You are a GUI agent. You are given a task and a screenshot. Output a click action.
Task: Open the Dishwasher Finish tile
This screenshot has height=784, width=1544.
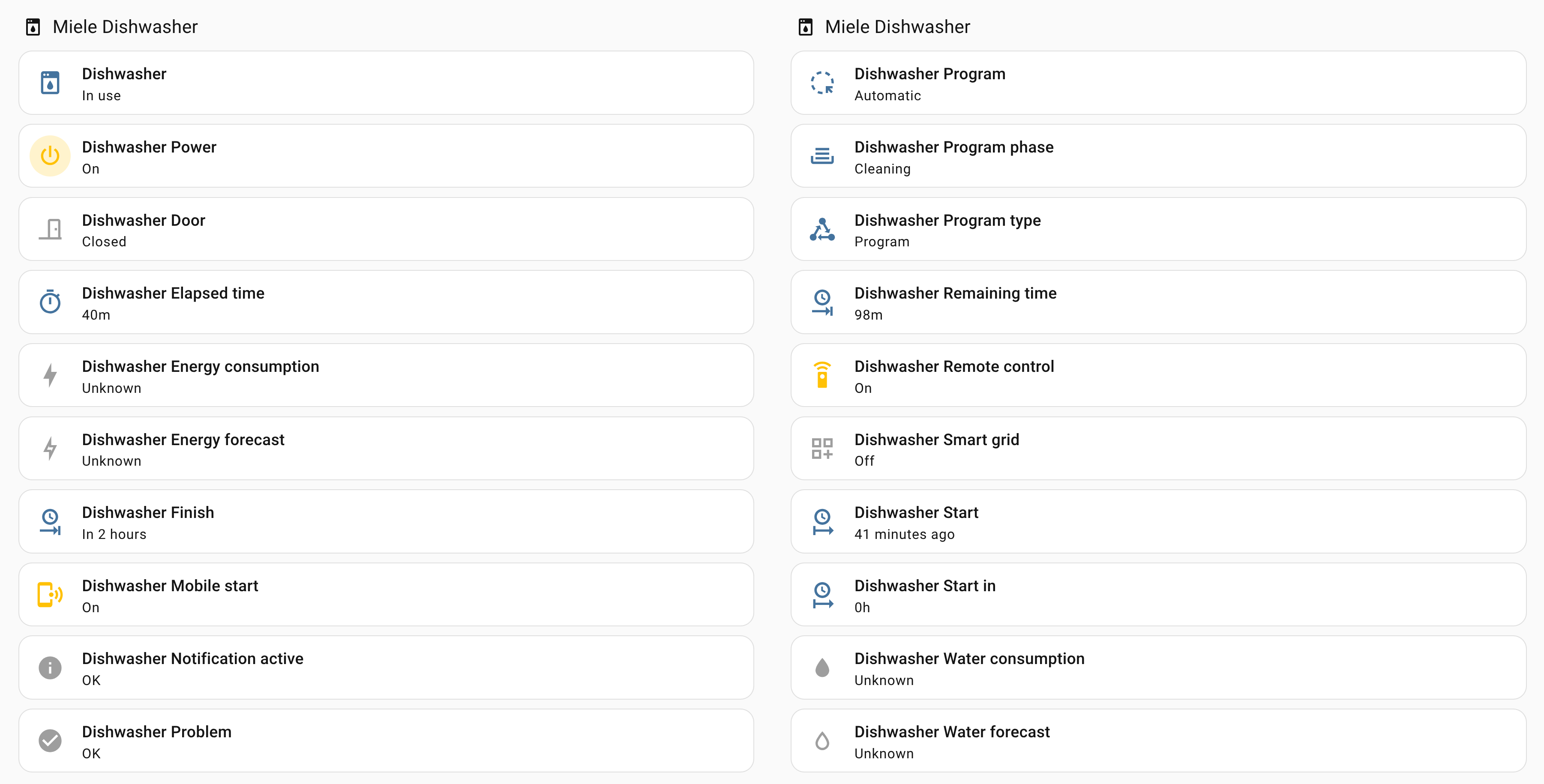pos(386,521)
